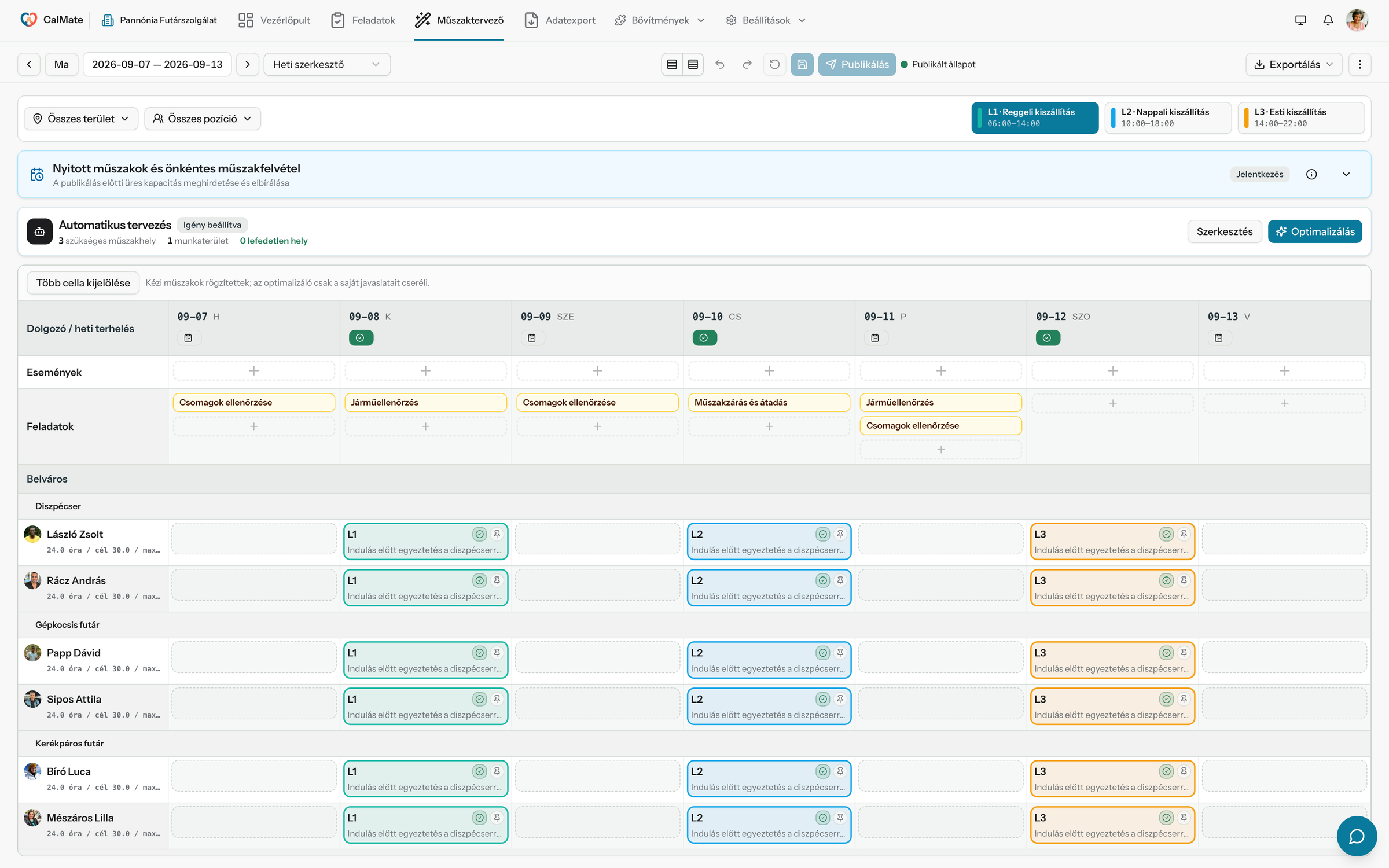Click the redo arrow icon

tap(747, 64)
